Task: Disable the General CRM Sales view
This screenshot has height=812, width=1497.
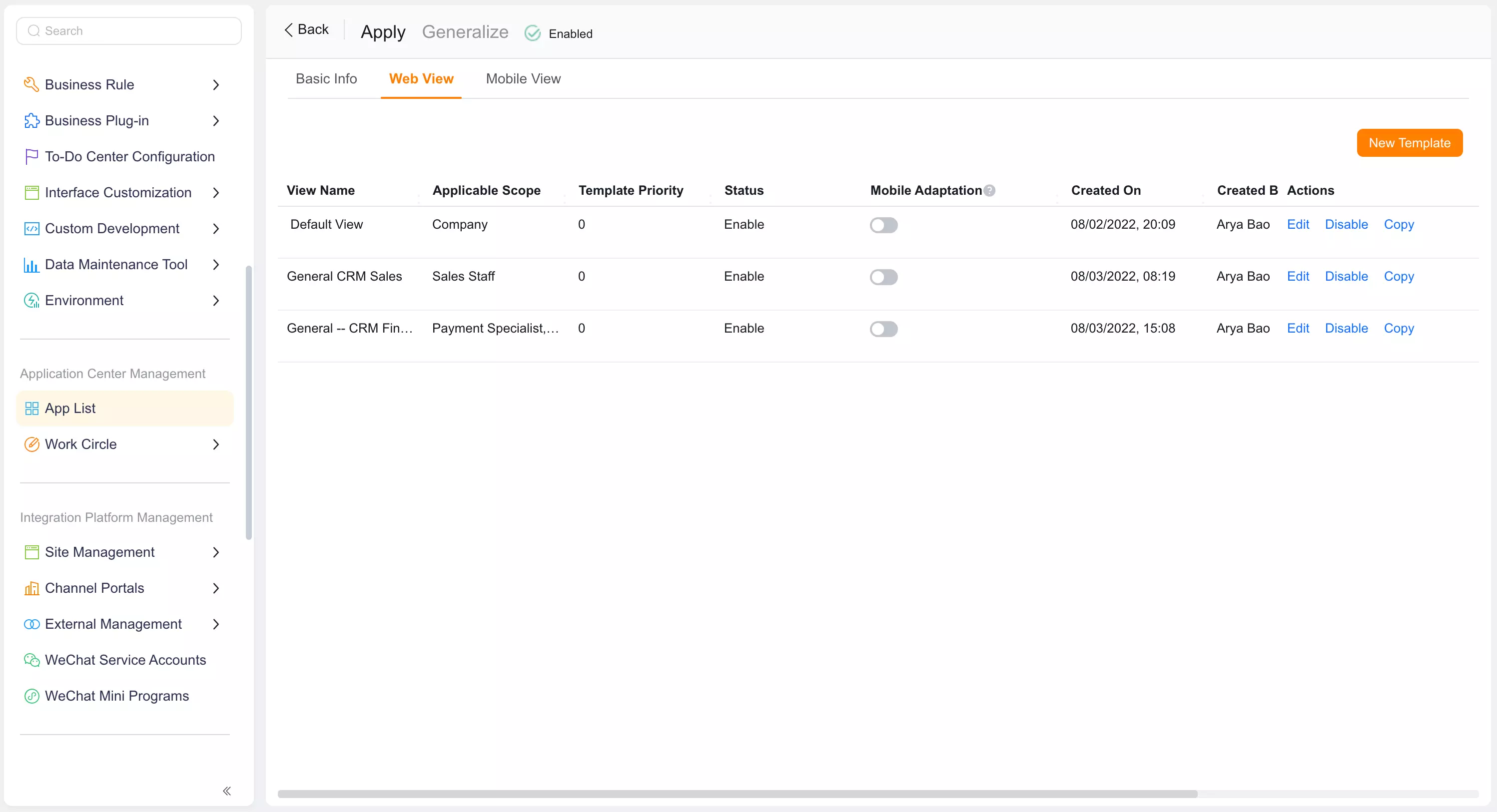Action: (1346, 277)
